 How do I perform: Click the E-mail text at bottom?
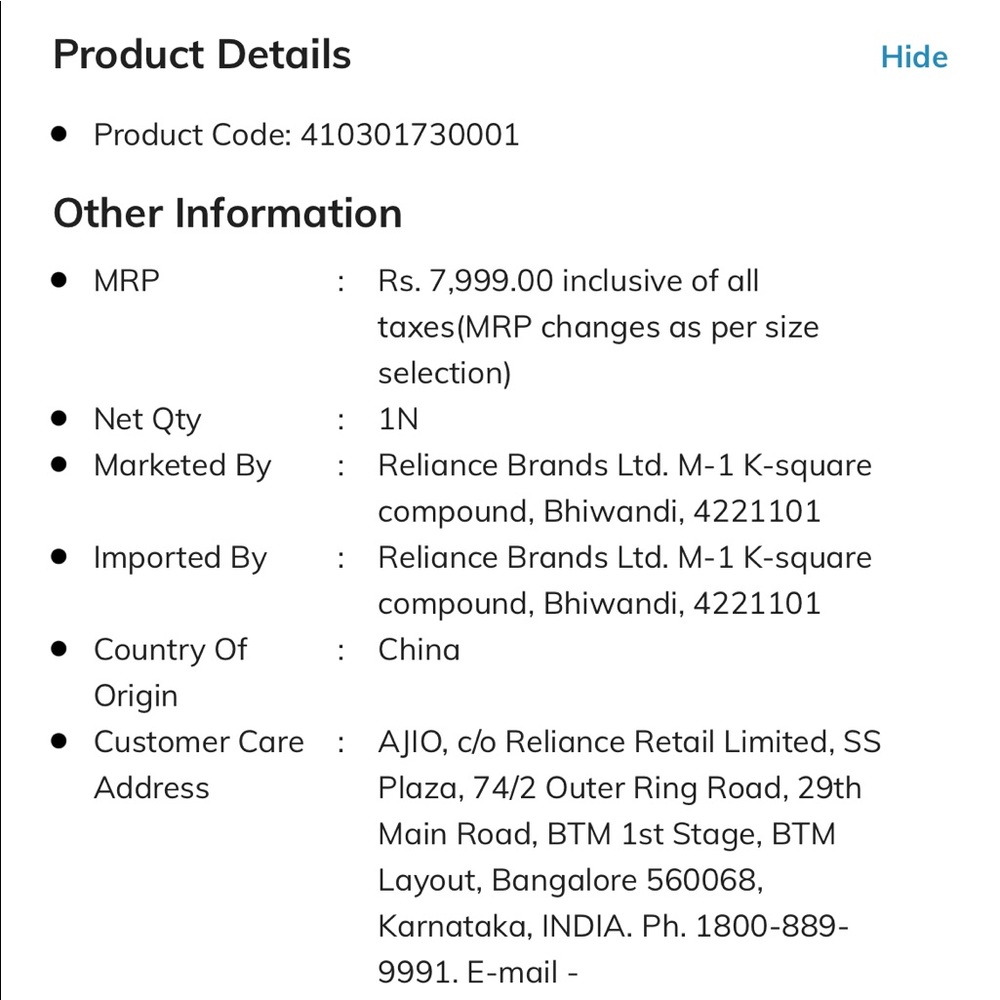tap(522, 973)
